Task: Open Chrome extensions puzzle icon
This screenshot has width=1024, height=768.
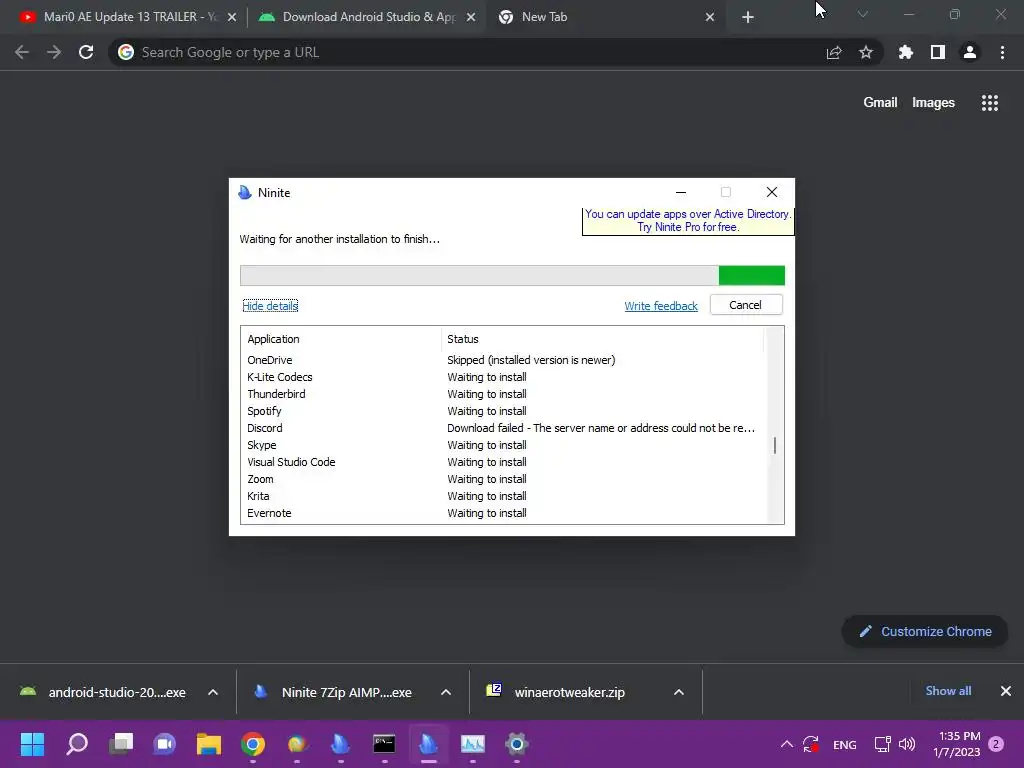Action: point(906,52)
